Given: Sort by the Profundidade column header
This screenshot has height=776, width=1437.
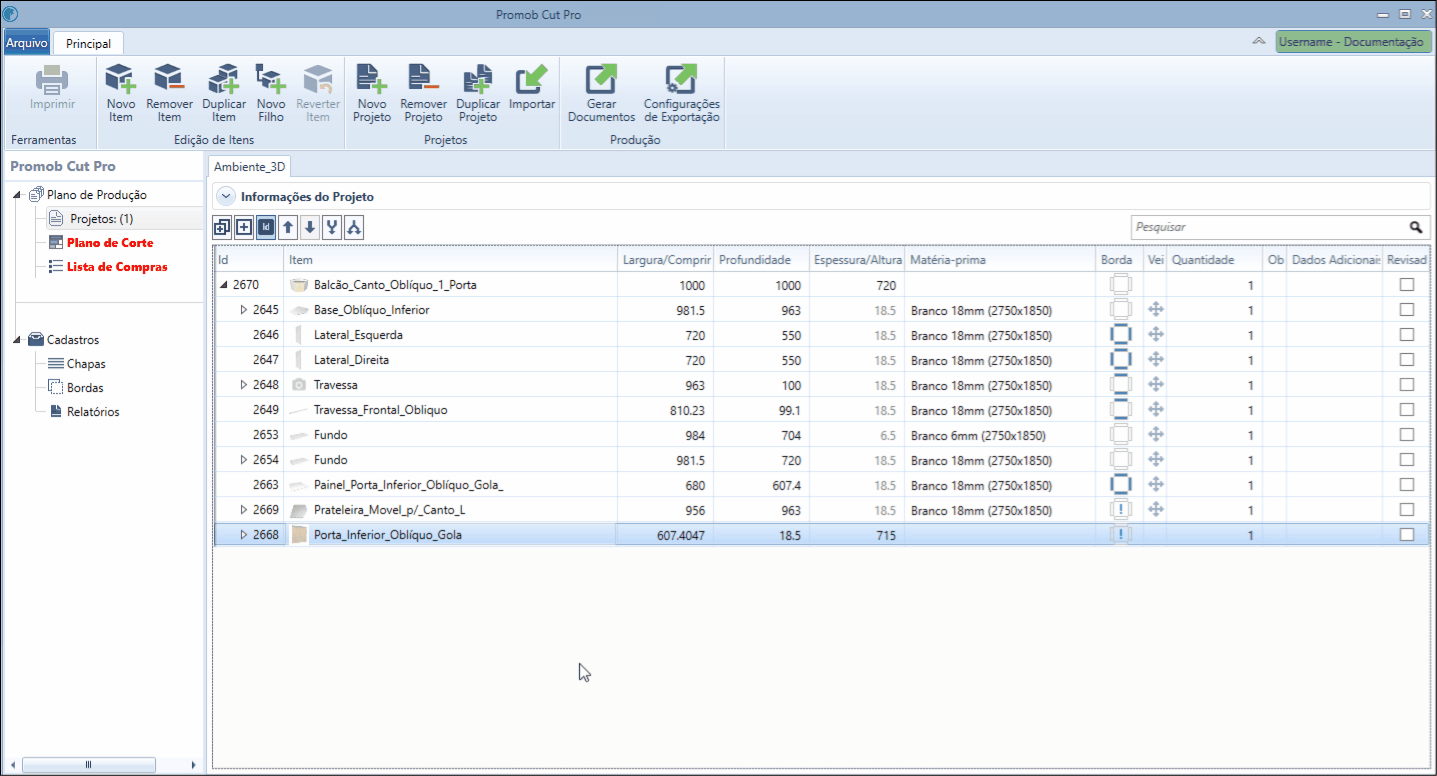Looking at the screenshot, I should (x=761, y=259).
